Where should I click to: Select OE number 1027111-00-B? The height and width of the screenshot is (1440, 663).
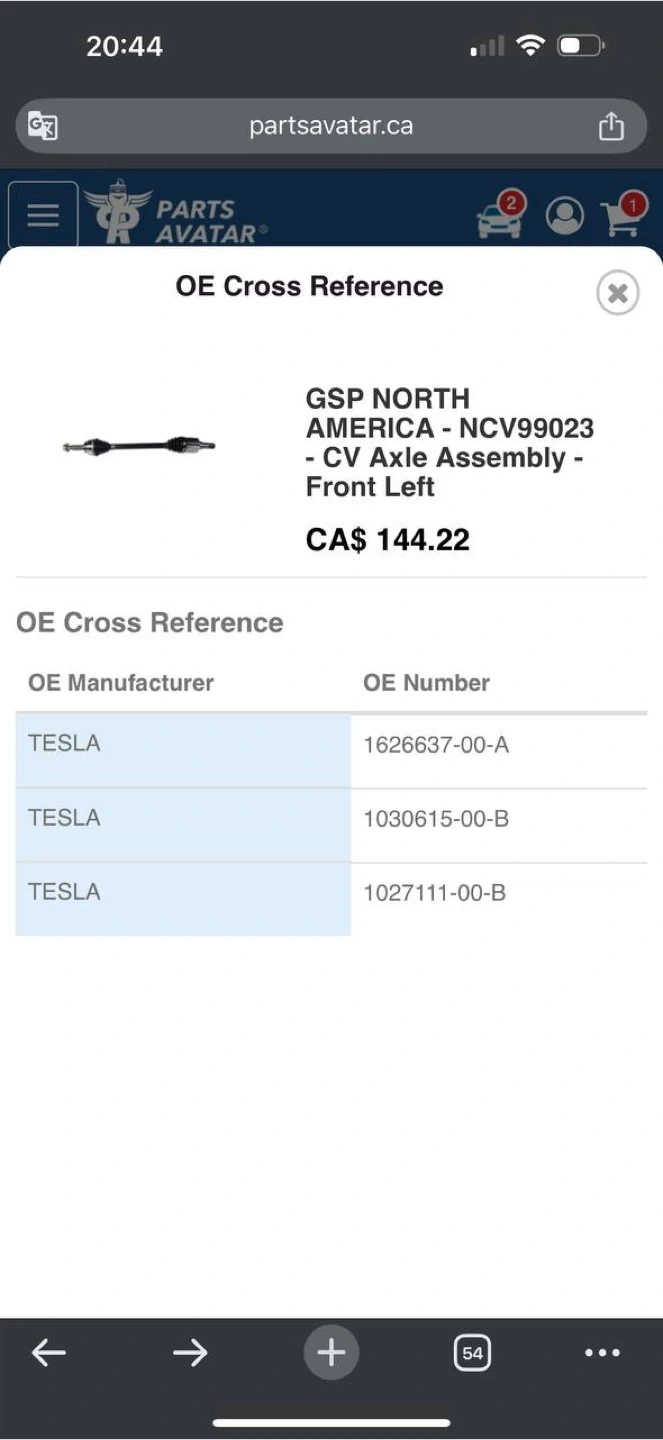(434, 893)
